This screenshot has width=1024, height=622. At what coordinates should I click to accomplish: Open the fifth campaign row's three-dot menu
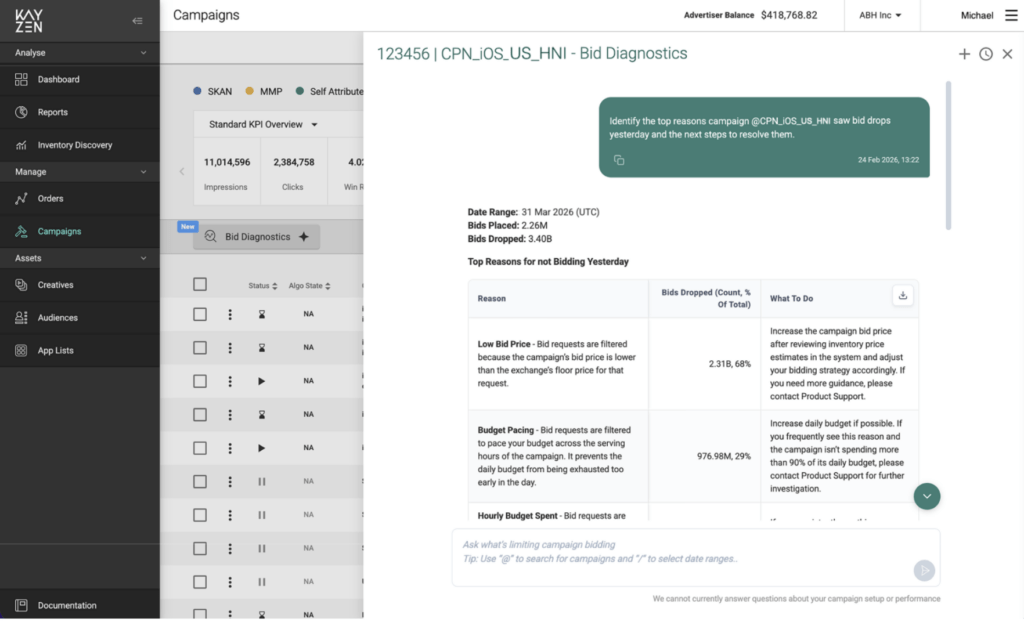pyautogui.click(x=230, y=448)
